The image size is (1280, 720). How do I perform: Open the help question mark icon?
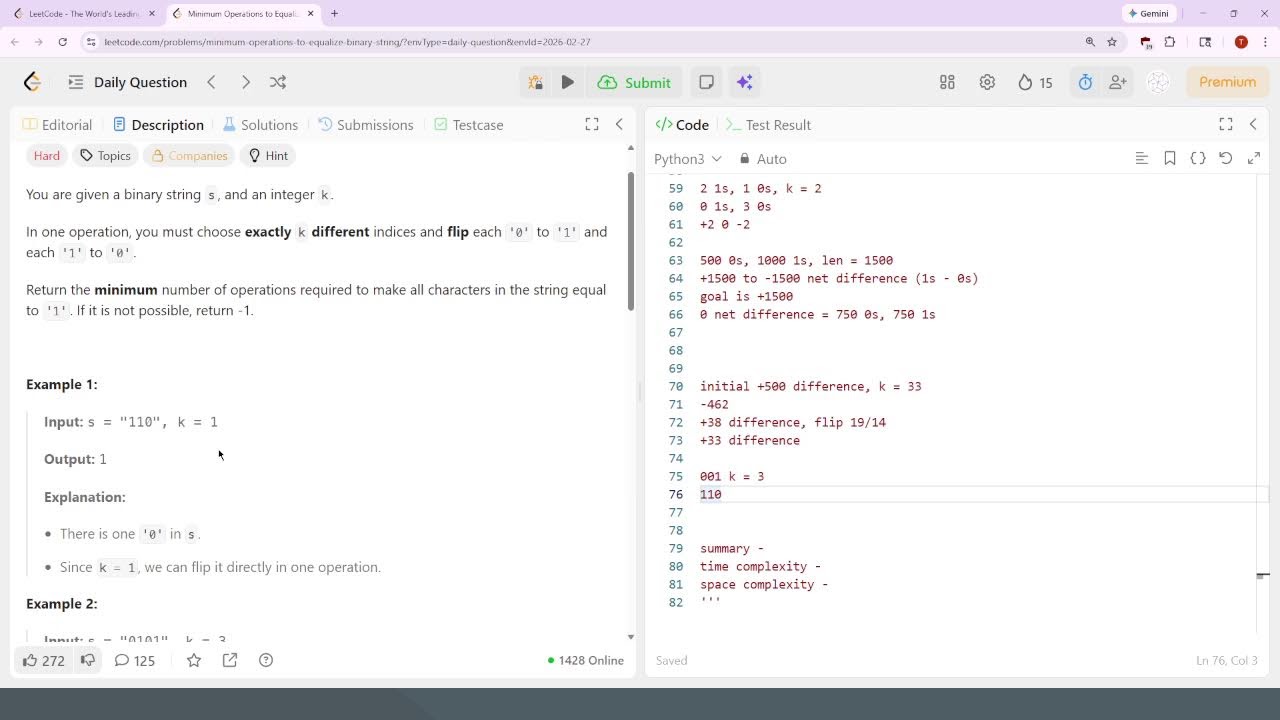266,660
